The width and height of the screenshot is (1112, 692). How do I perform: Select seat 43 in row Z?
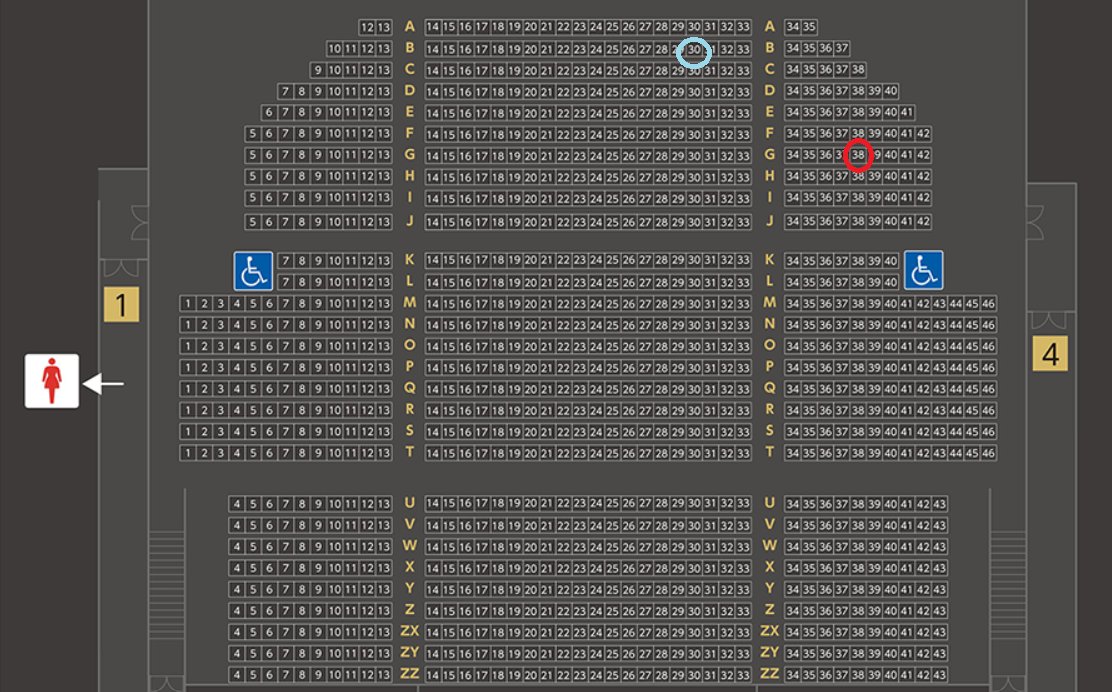click(940, 610)
